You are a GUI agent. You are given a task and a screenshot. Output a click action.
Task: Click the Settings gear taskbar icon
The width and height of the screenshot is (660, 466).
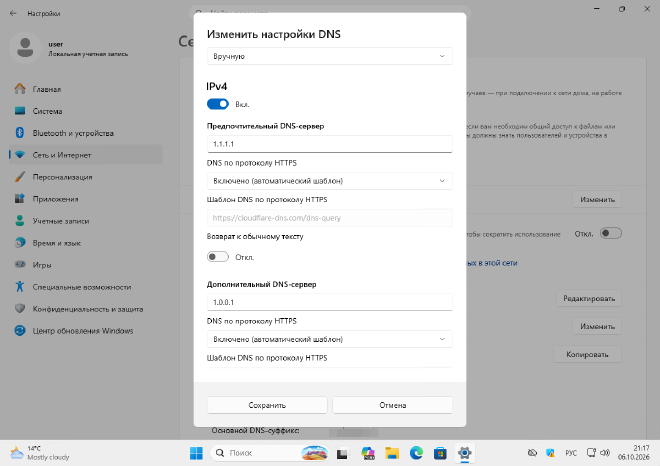(465, 453)
